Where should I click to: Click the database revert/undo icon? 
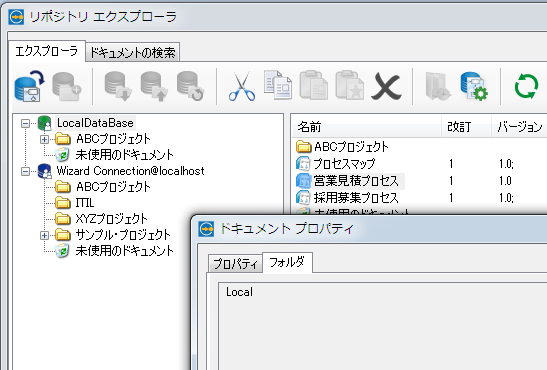(190, 86)
